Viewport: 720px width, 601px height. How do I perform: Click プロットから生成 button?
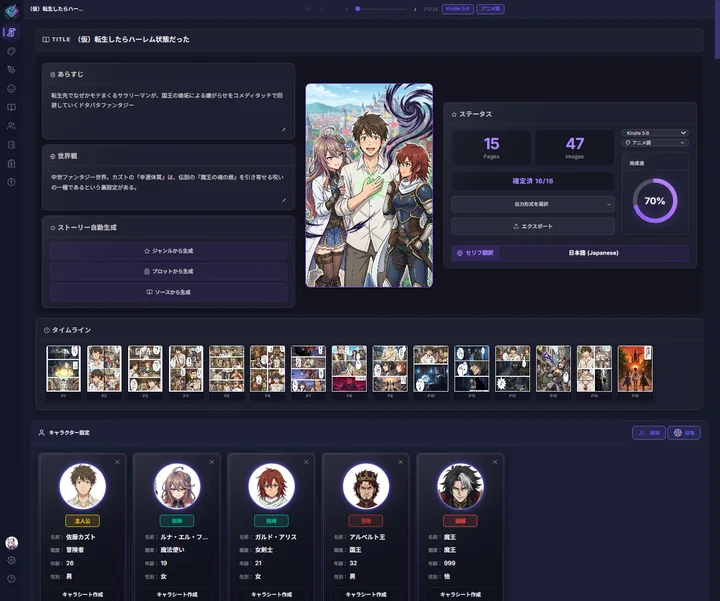[169, 271]
